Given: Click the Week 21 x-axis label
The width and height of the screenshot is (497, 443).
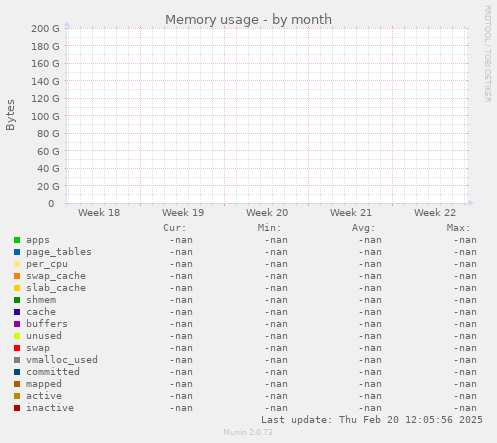Looking at the screenshot, I should (351, 213).
